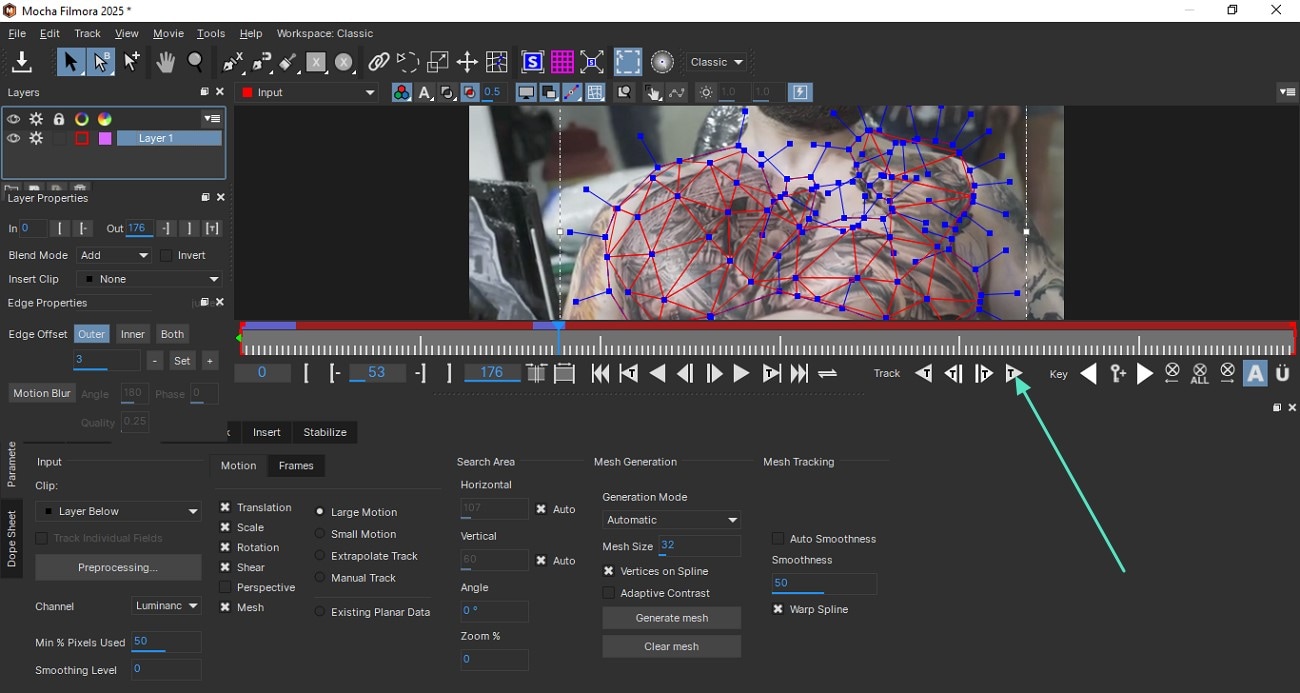Click Track Forwards button
This screenshot has height=693, width=1300.
1013,374
